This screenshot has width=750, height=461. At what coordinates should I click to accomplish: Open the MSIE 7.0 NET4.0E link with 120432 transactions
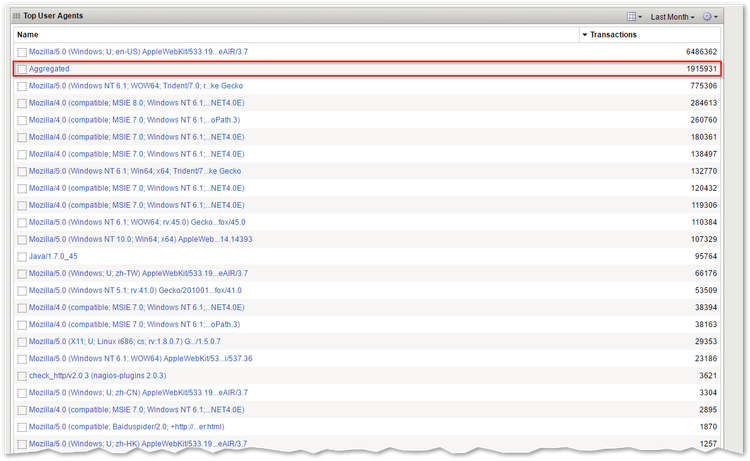(x=136, y=188)
